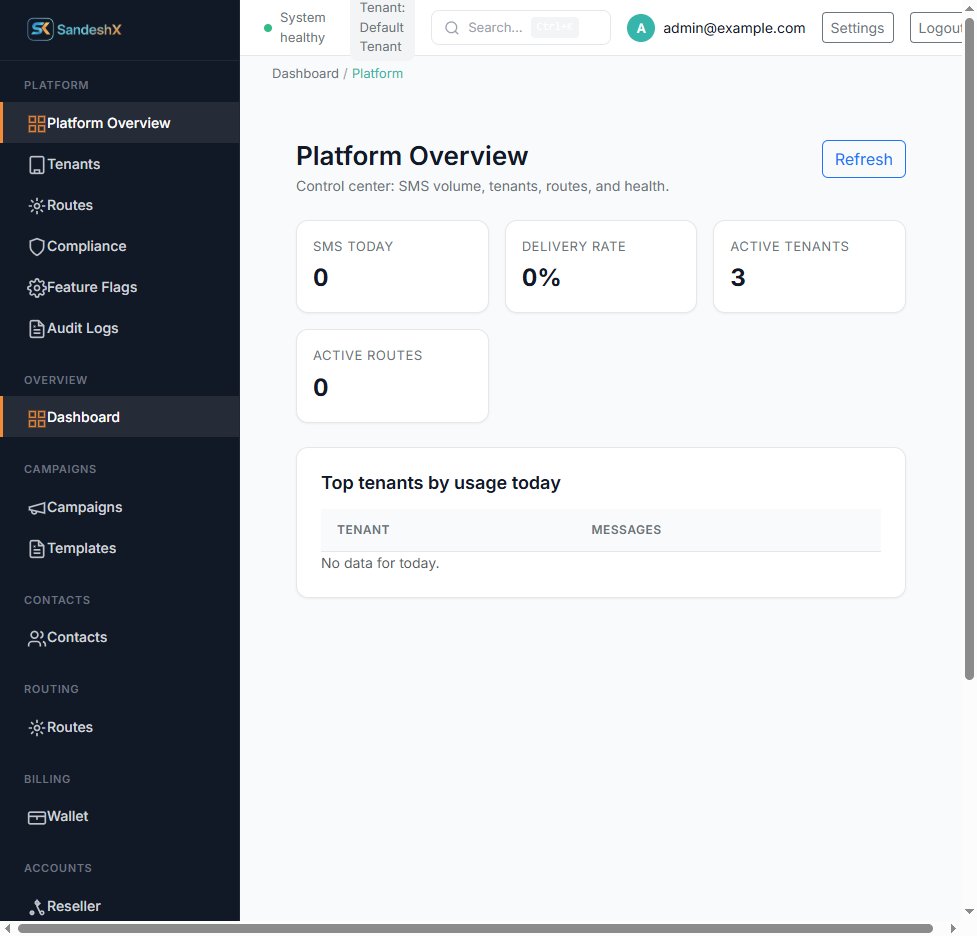Open Templates in the sidebar
The width and height of the screenshot is (977, 936).
pos(120,548)
